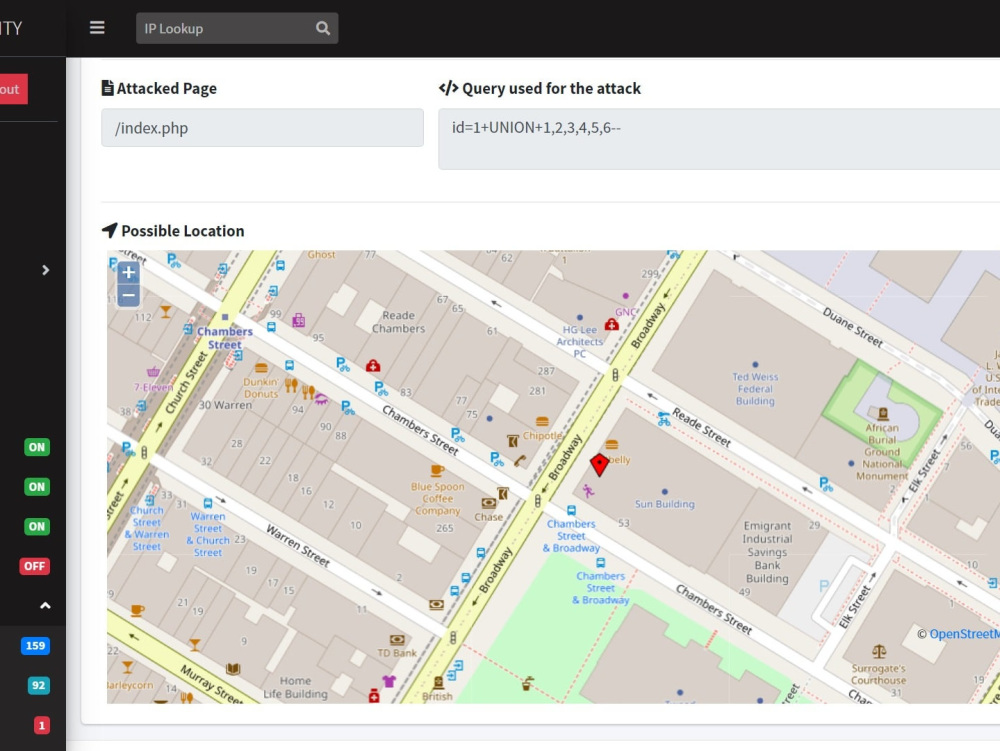Click the African Burial Ground monument icon
This screenshot has height=751, width=1000.
tap(883, 414)
